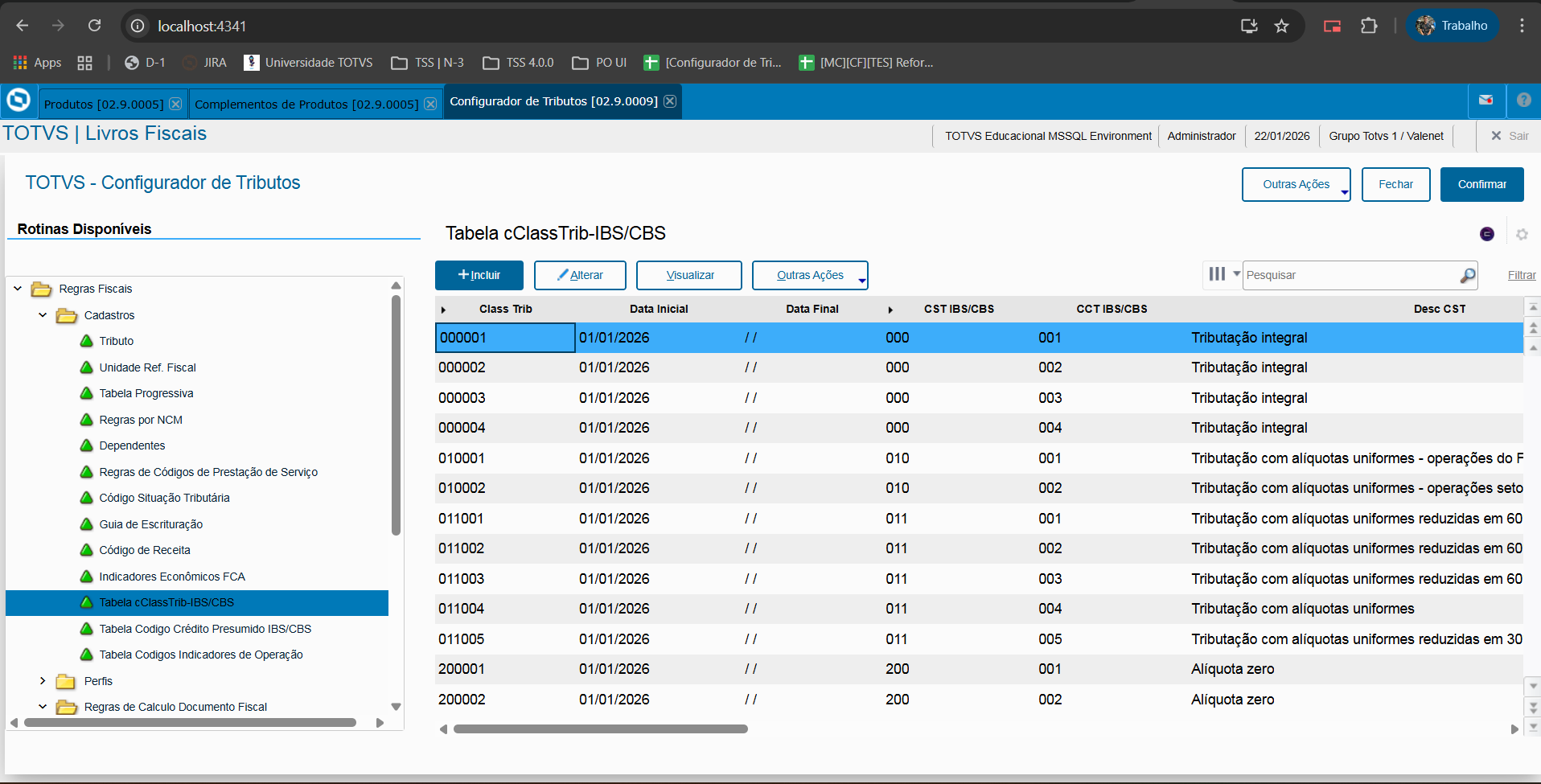The width and height of the screenshot is (1541, 784).
Task: Click the Confirmar button
Action: [x=1481, y=184]
